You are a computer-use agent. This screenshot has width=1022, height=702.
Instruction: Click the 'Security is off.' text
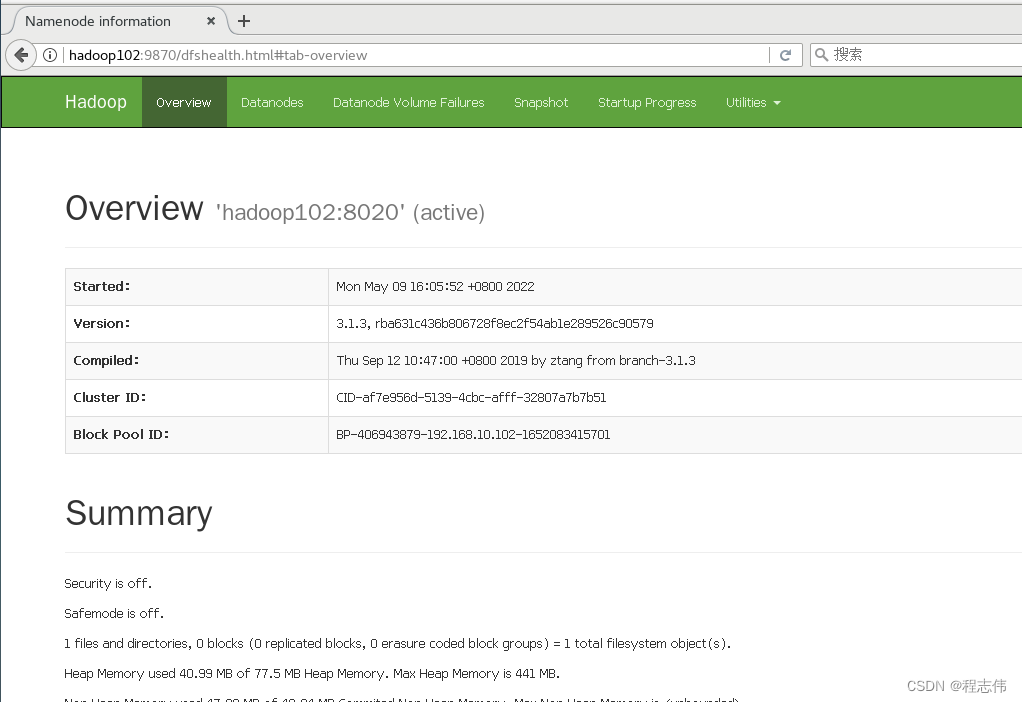click(x=108, y=583)
